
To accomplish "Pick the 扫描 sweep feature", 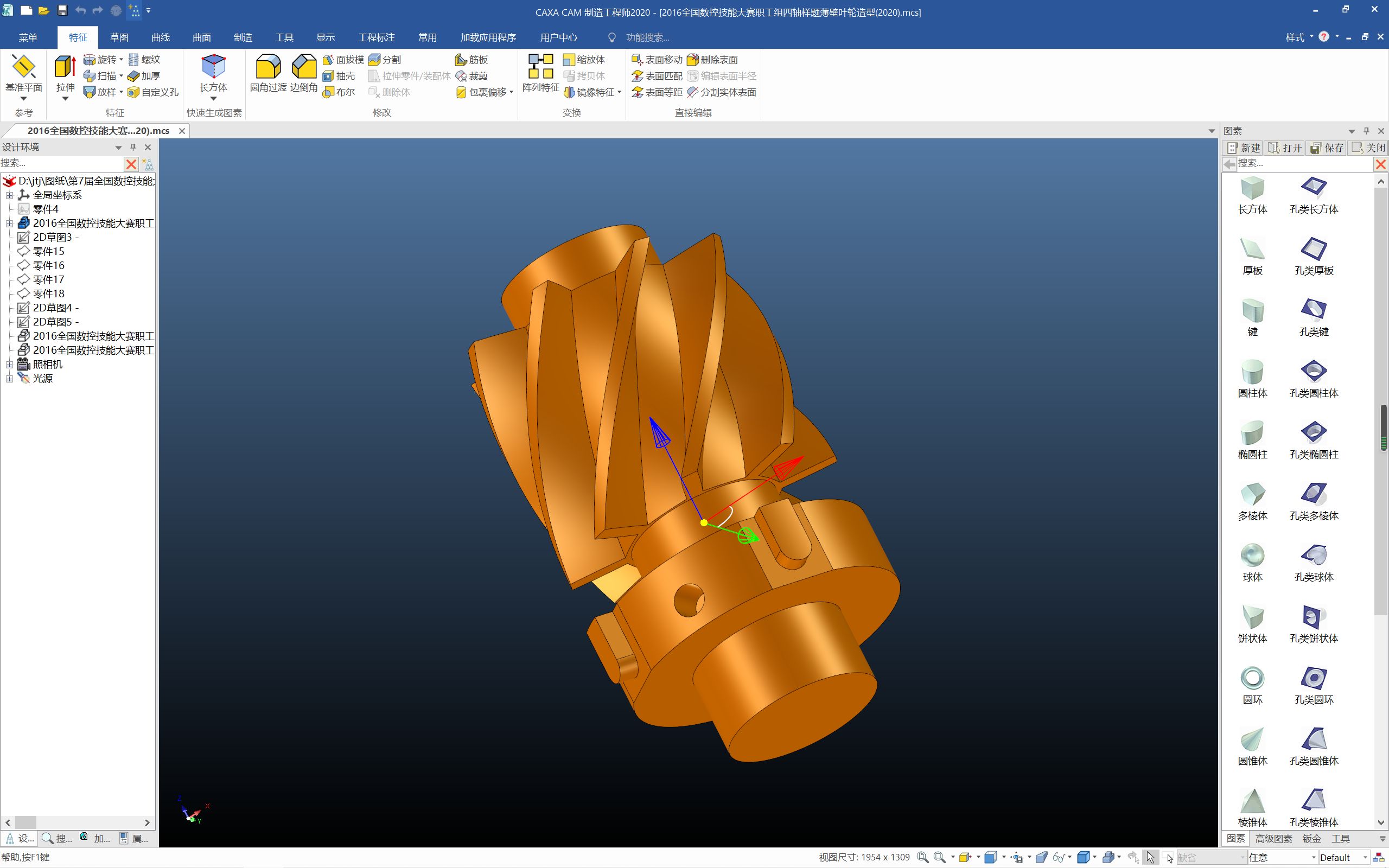I will pyautogui.click(x=100, y=76).
